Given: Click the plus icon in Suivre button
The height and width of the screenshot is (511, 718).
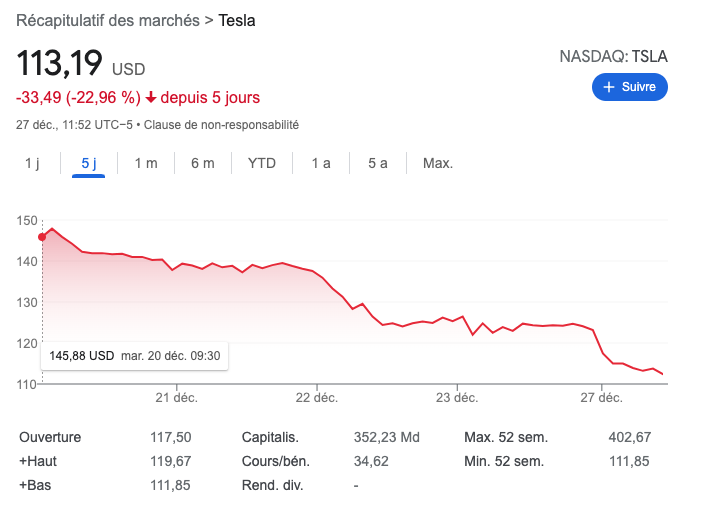Looking at the screenshot, I should pos(608,87).
